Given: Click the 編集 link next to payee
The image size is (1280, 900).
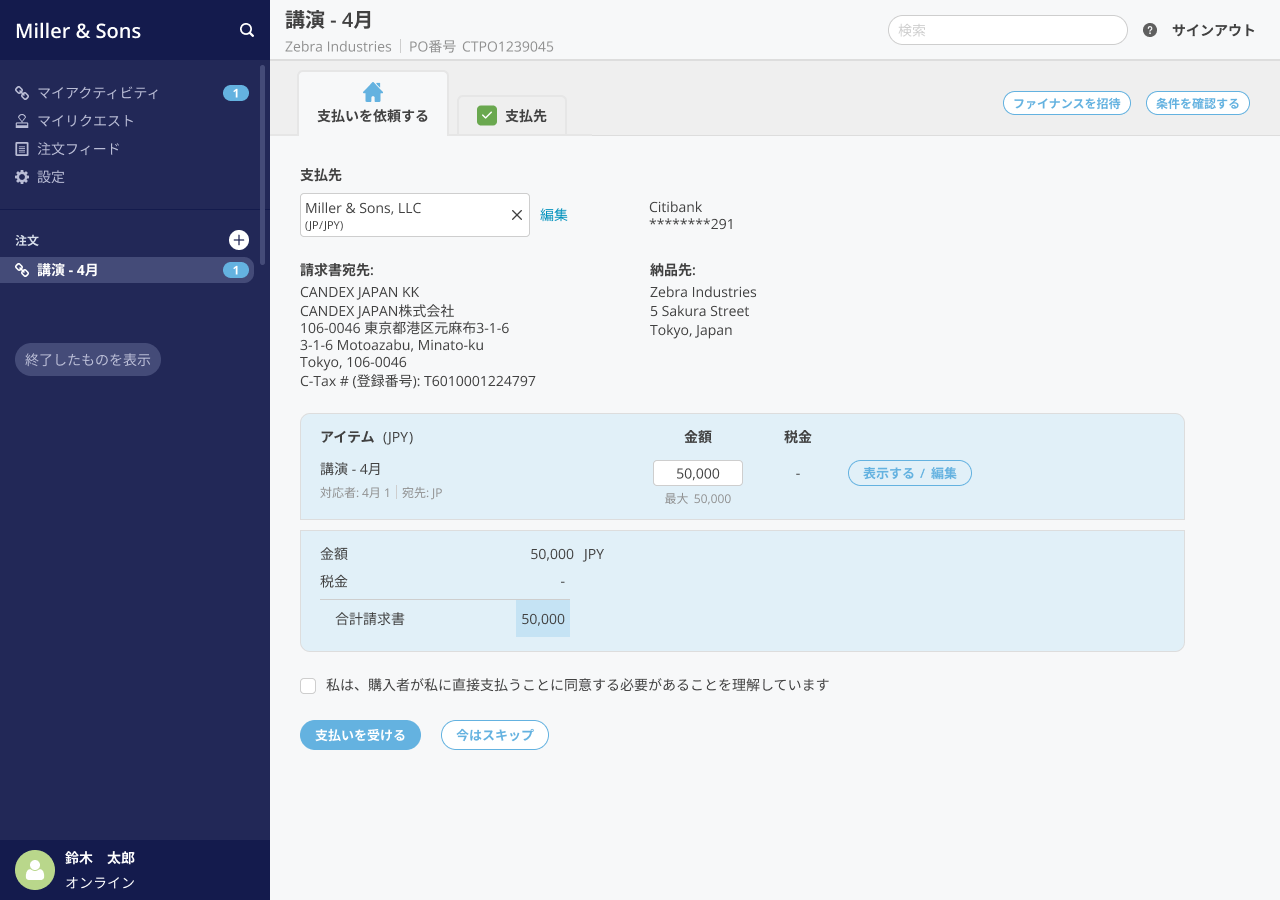Looking at the screenshot, I should click(554, 215).
